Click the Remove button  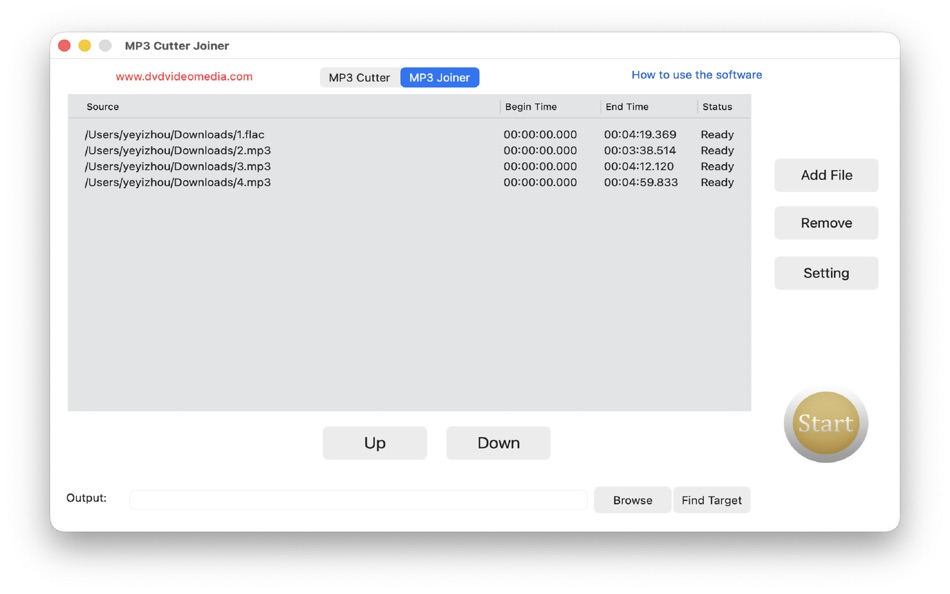click(826, 222)
